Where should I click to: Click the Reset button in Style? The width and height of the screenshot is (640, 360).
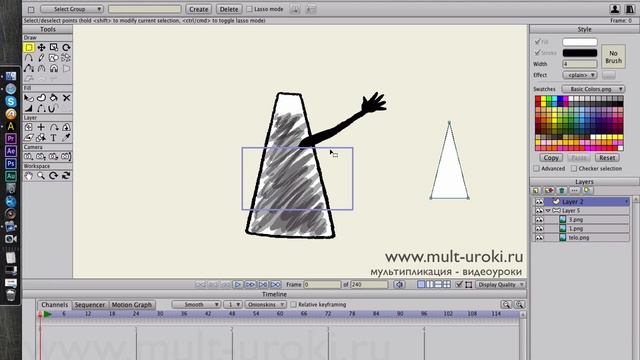607,158
